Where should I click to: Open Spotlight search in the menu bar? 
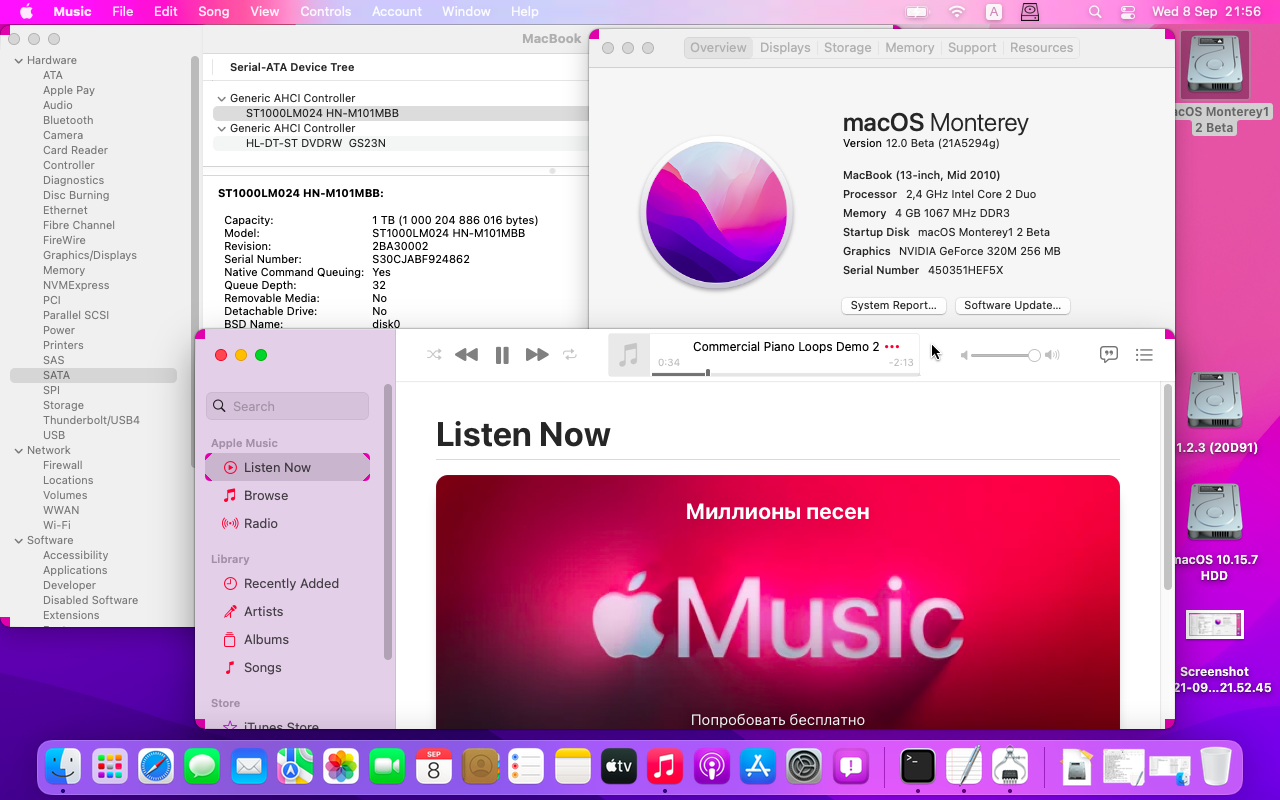click(x=1095, y=11)
